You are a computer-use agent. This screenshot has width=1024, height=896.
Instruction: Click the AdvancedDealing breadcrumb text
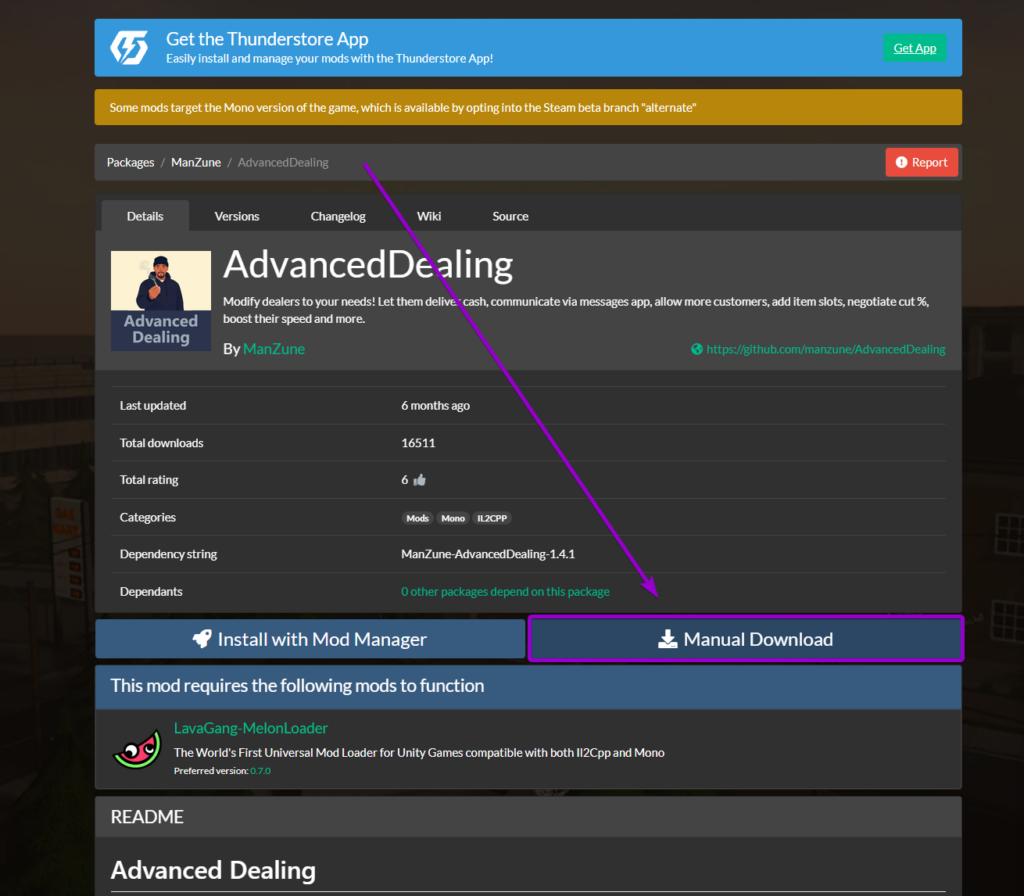(x=283, y=162)
